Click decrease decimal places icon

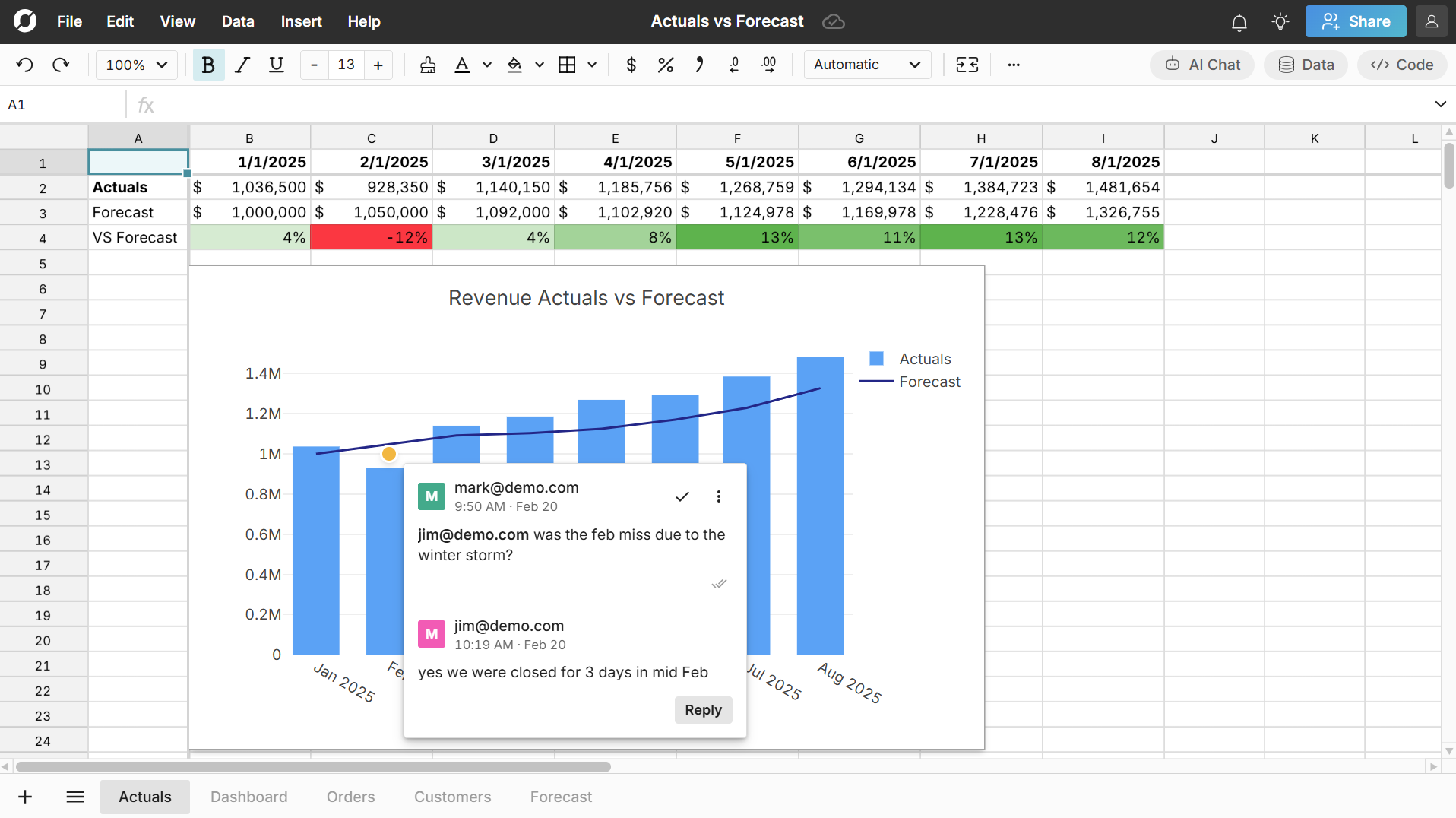pyautogui.click(x=734, y=65)
